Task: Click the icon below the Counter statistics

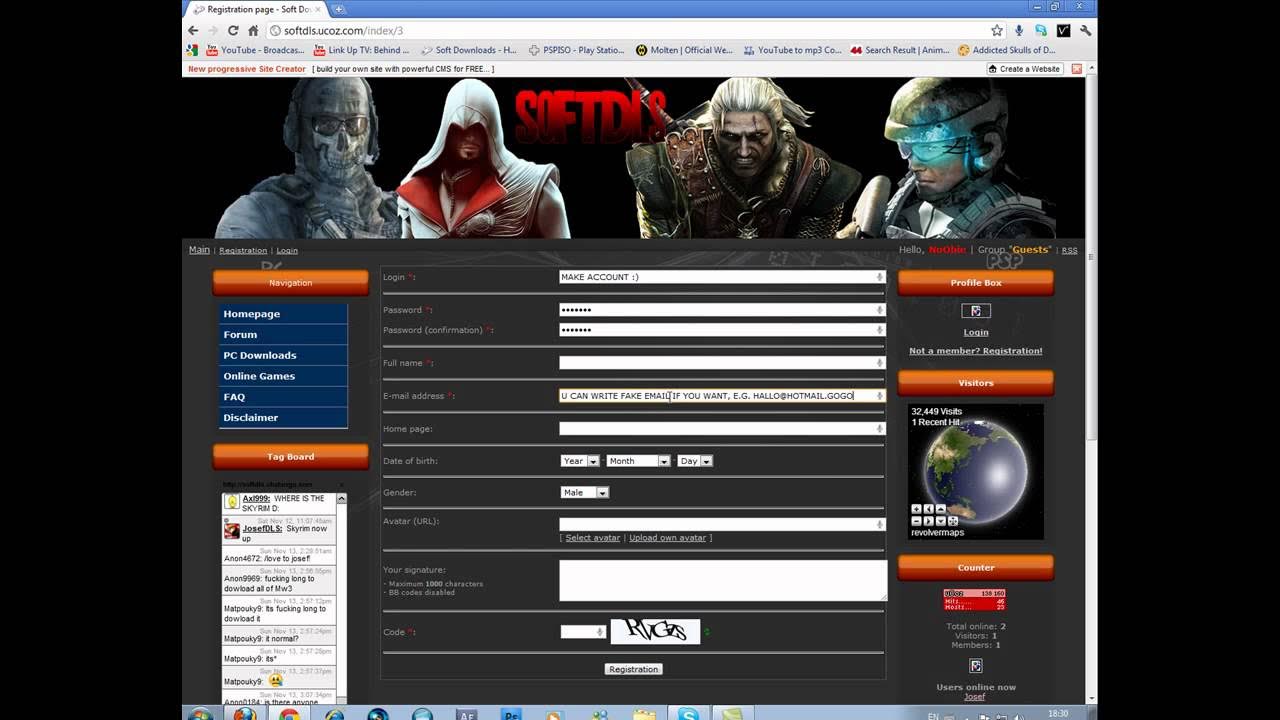Action: pyautogui.click(x=976, y=665)
